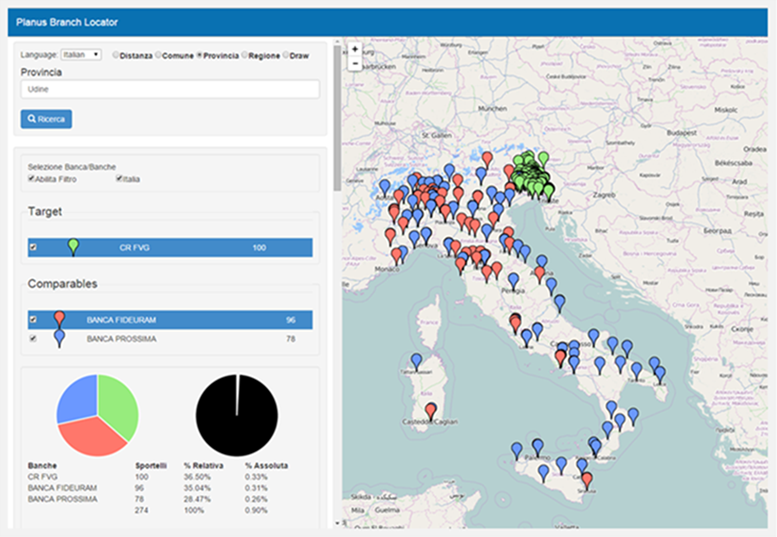Click the red map marker in southeastern Sicily
Viewport: 777px width, 537px height.
pyautogui.click(x=587, y=480)
